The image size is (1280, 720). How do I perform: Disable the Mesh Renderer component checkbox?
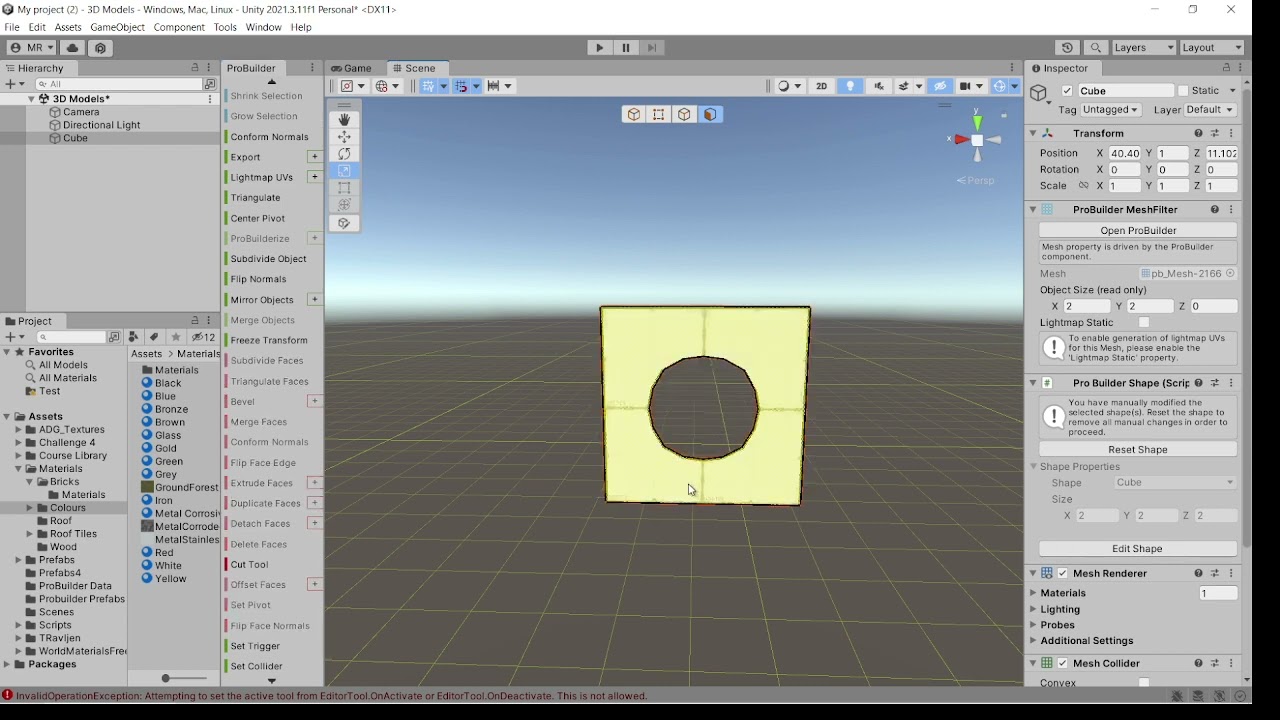(x=1063, y=574)
